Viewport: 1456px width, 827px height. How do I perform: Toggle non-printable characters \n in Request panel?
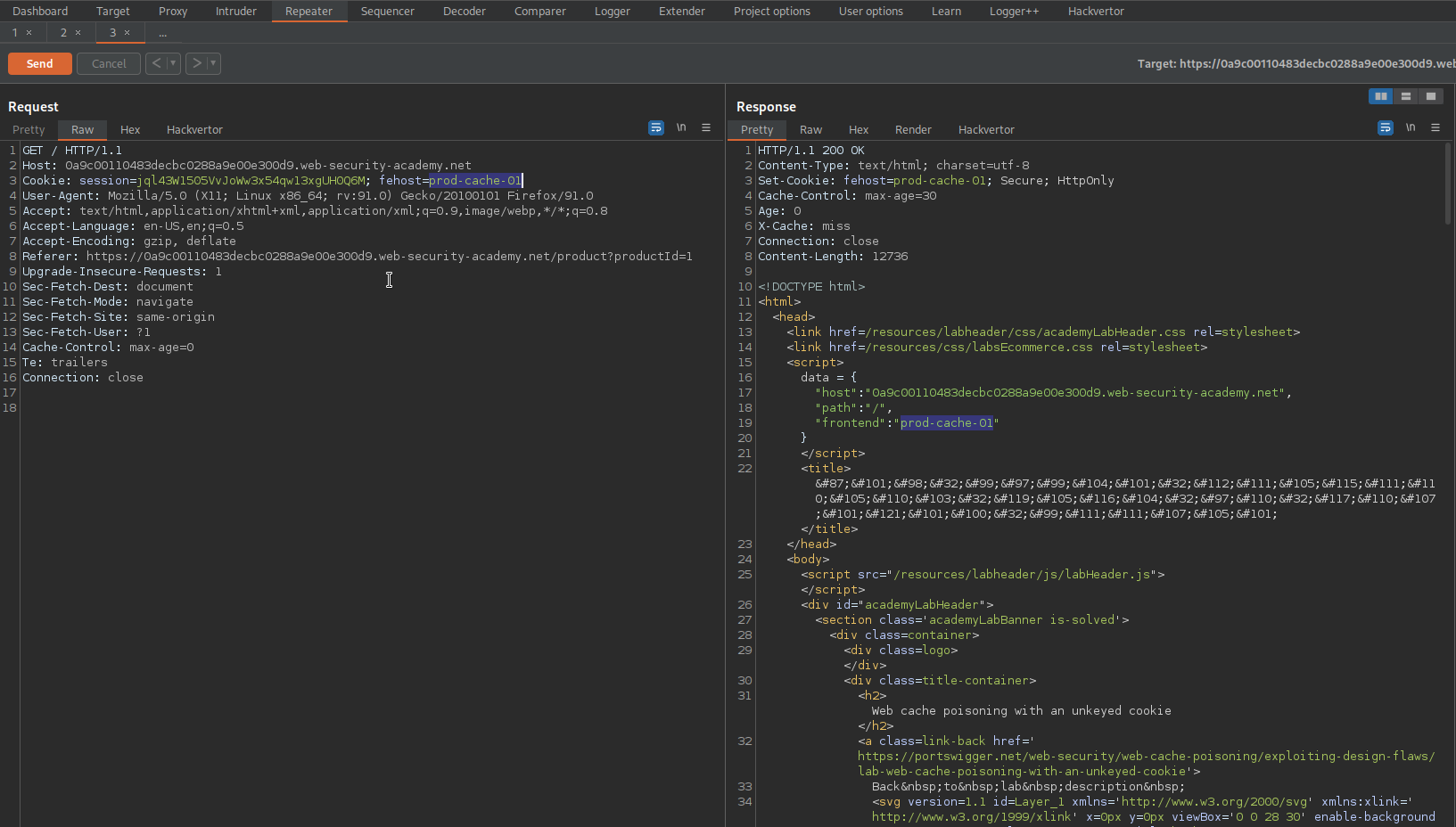tap(681, 127)
